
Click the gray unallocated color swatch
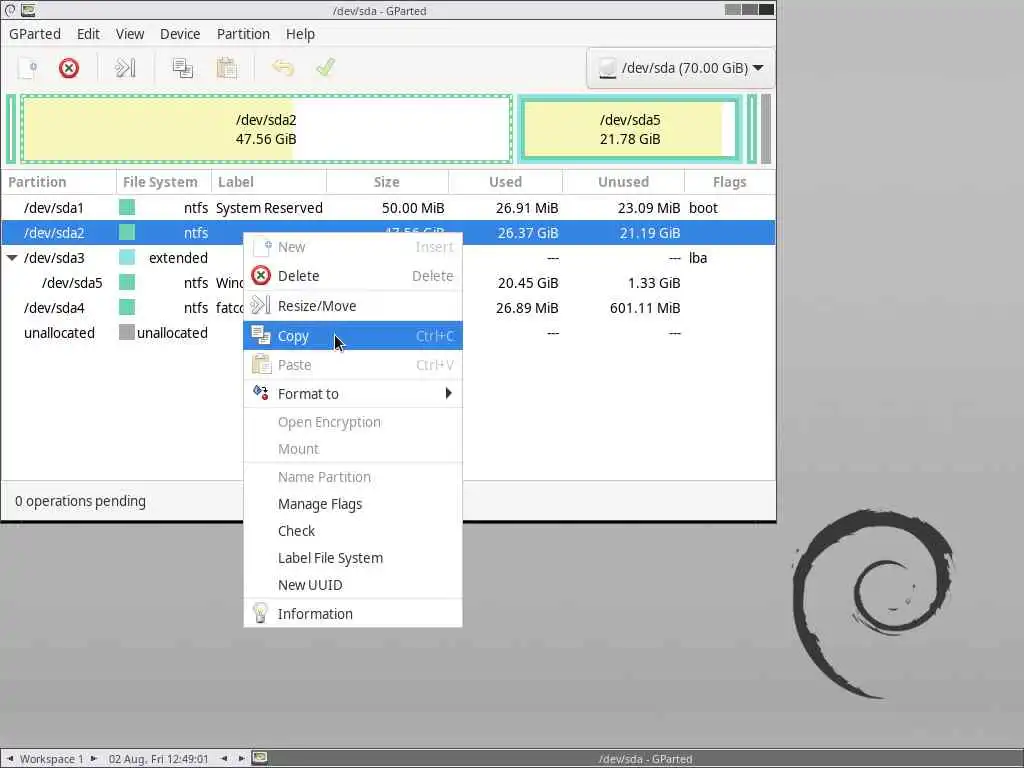tap(127, 332)
